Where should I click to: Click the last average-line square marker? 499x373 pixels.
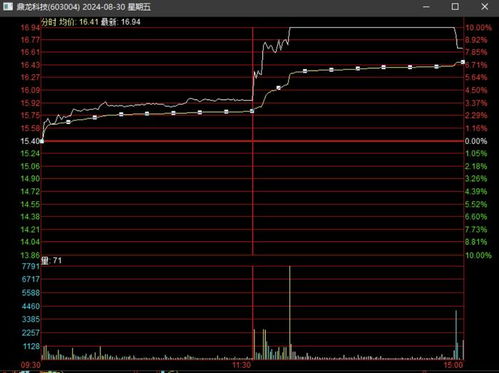click(463, 62)
